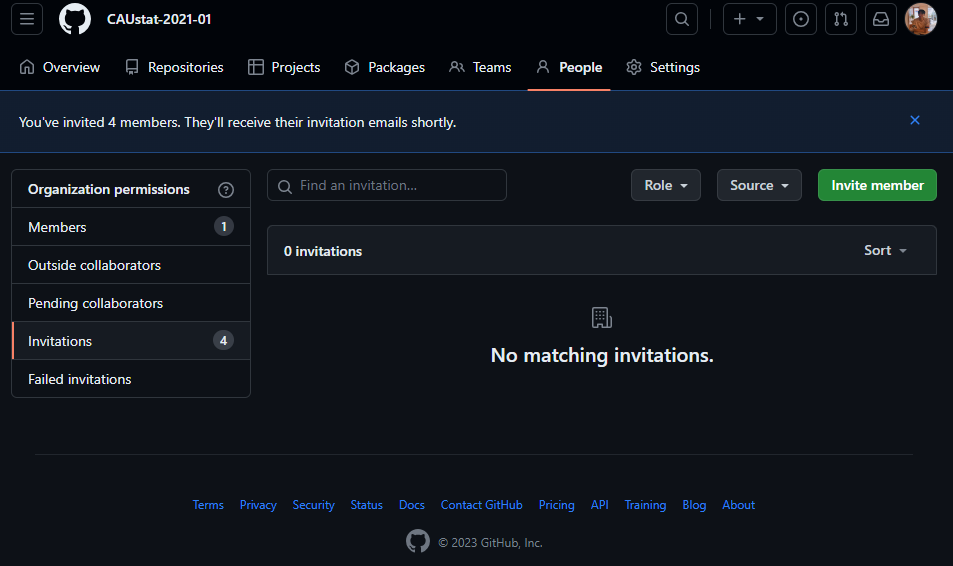The width and height of the screenshot is (953, 566).
Task: Open the notifications inbox icon
Action: click(881, 19)
